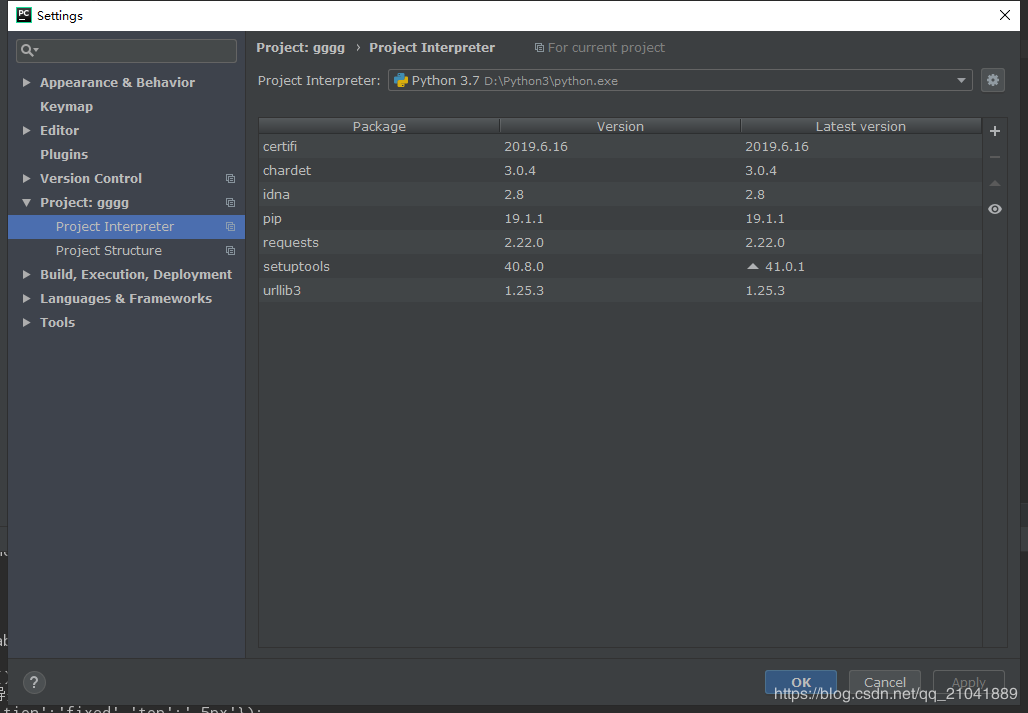The image size is (1028, 713).
Task: Upgrade package using the up-arrow icon
Action: (x=994, y=183)
